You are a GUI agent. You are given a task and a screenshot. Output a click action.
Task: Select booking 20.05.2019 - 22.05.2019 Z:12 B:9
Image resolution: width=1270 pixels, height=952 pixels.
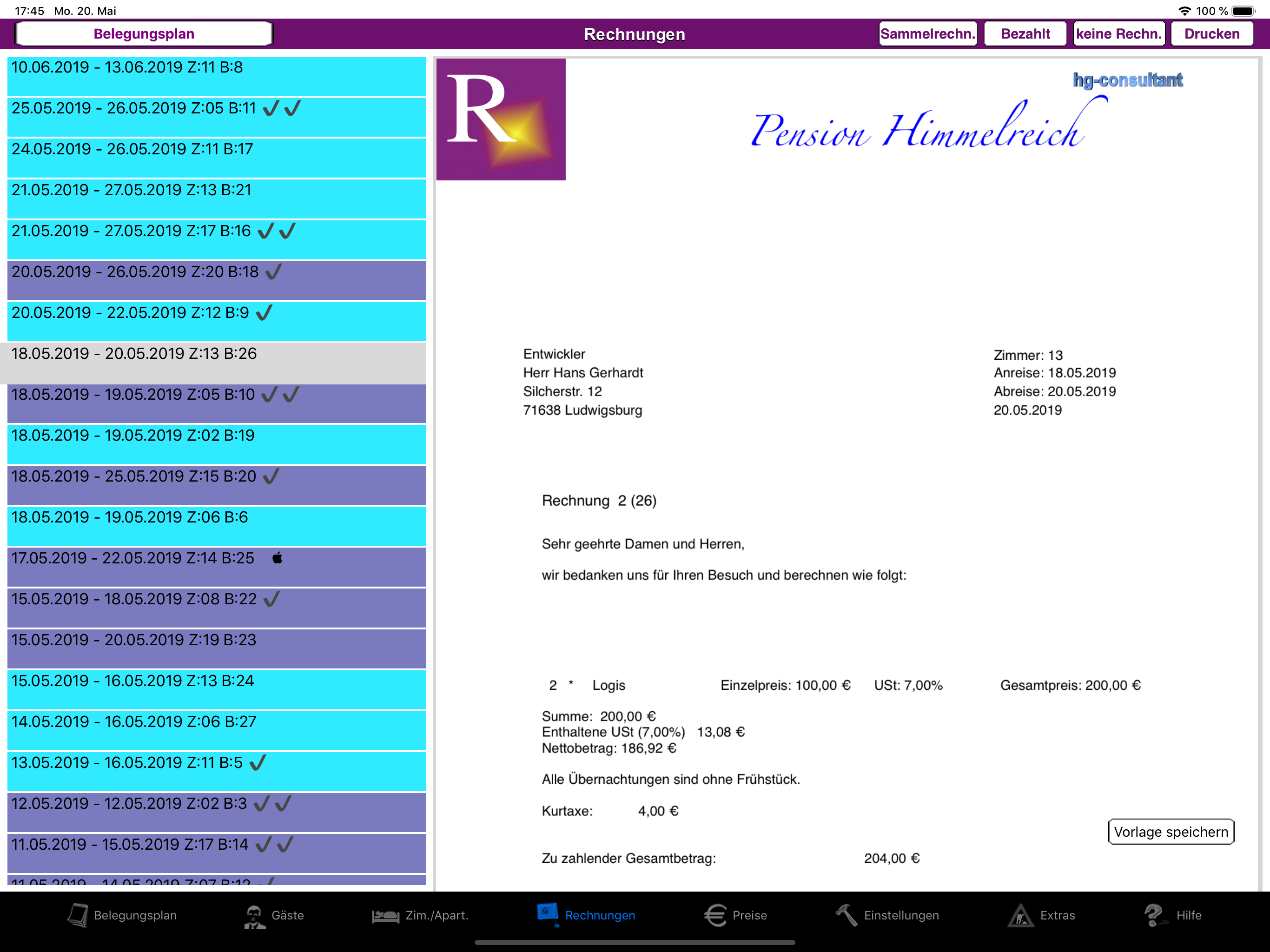217,322
